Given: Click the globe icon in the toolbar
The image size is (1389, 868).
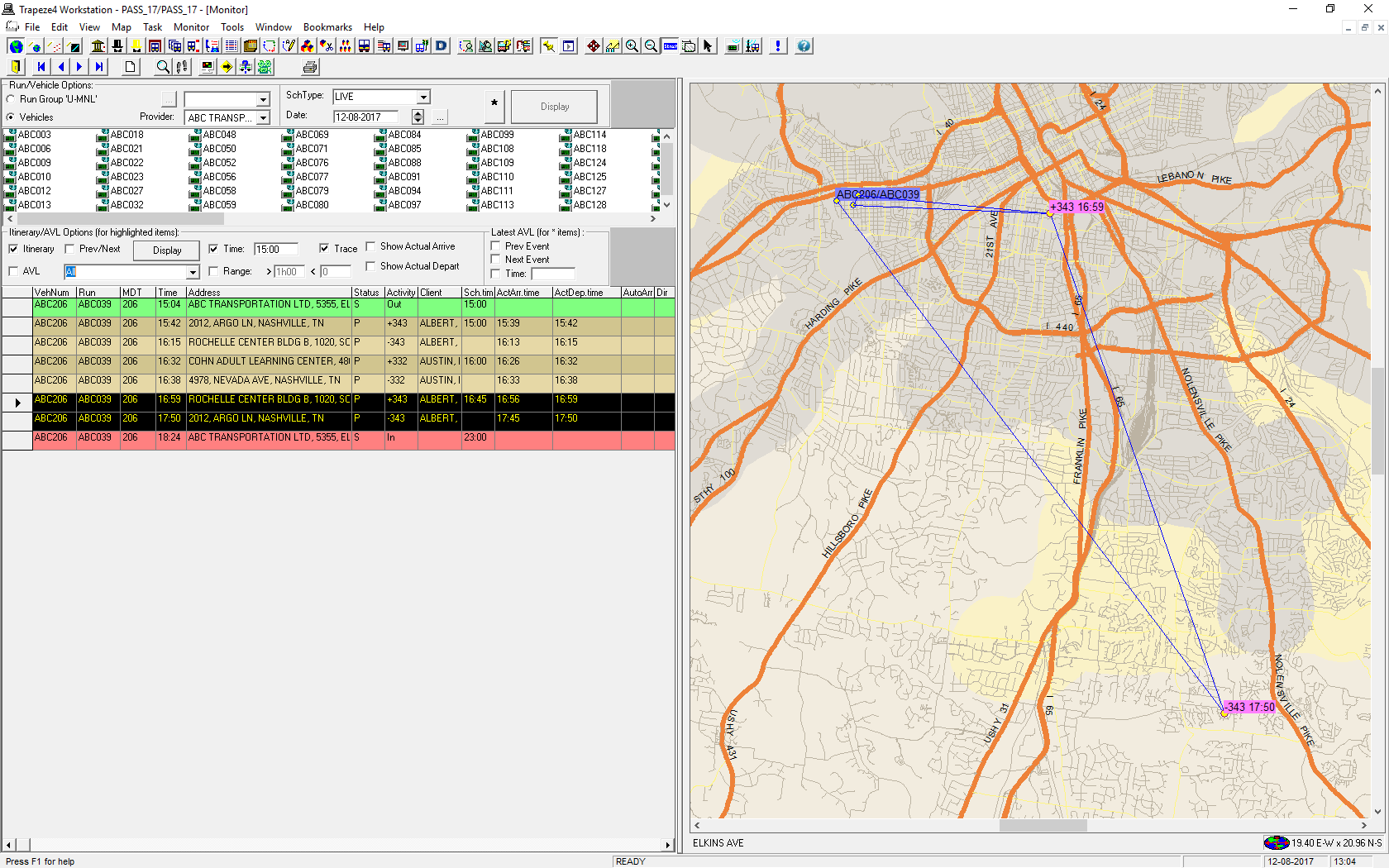Looking at the screenshot, I should (x=16, y=46).
